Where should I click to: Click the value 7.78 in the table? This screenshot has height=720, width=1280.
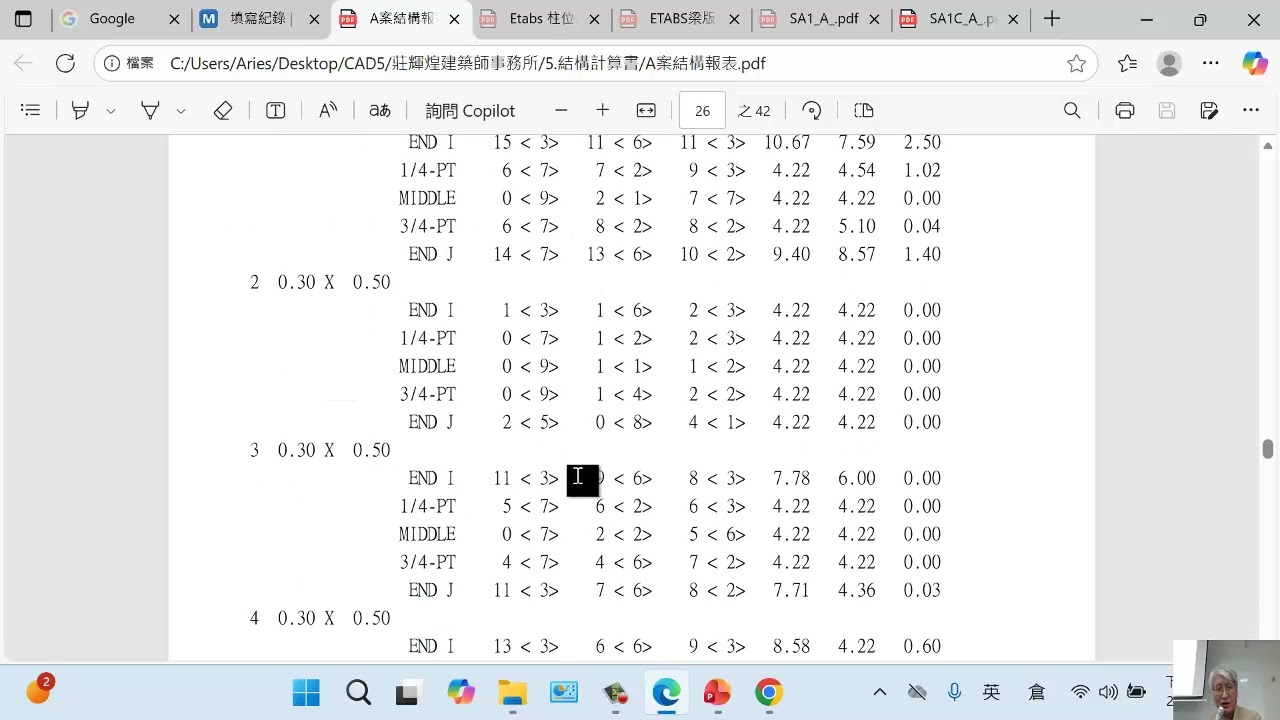[792, 479]
